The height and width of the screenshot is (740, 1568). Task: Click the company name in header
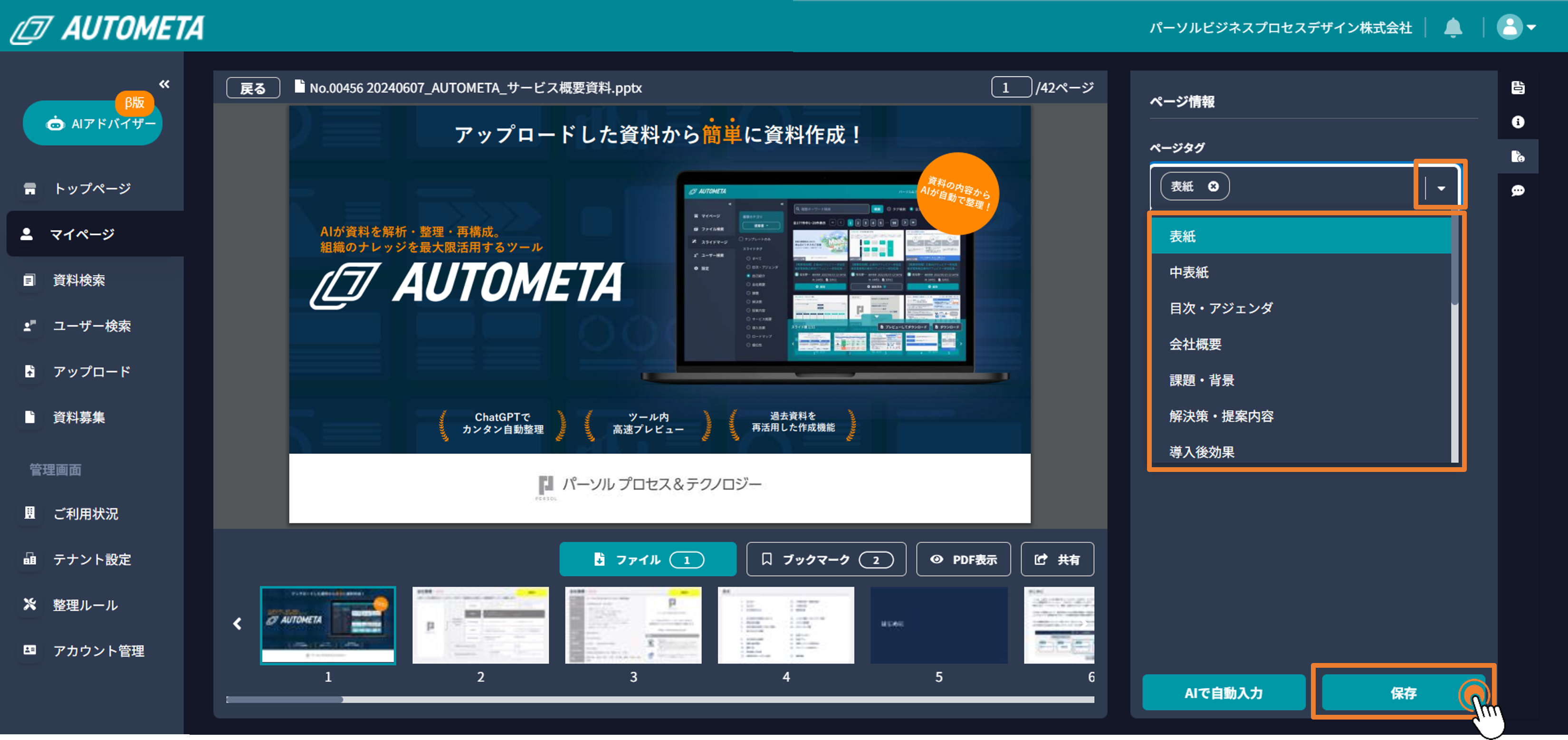pyautogui.click(x=1280, y=28)
